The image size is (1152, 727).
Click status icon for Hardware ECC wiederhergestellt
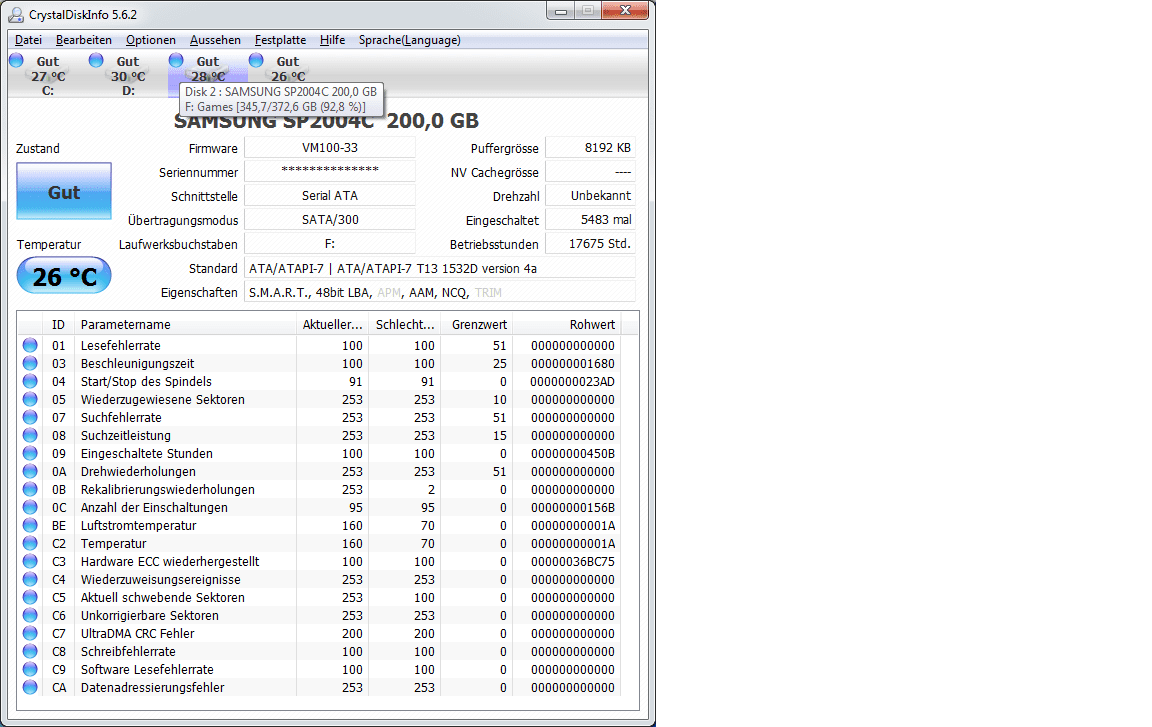[30, 561]
